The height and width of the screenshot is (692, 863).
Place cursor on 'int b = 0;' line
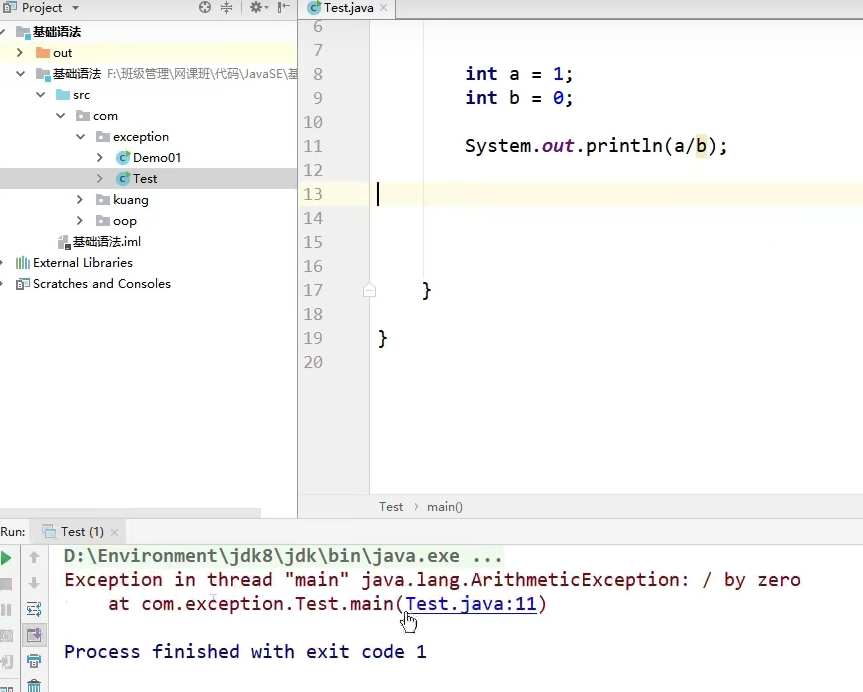pos(519,98)
